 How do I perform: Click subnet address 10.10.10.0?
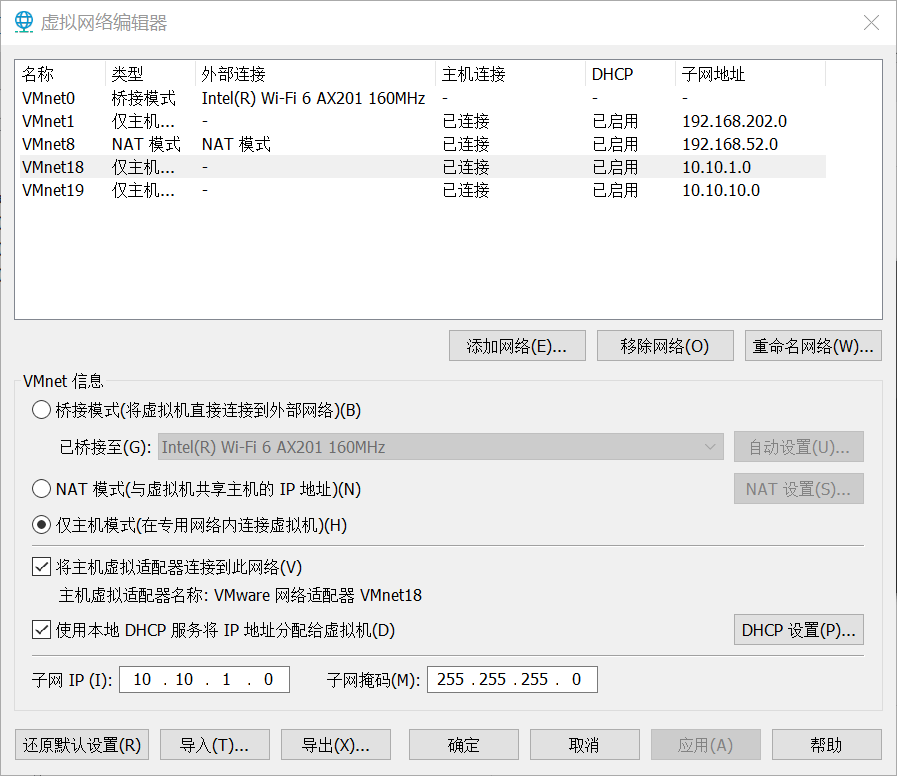(721, 189)
